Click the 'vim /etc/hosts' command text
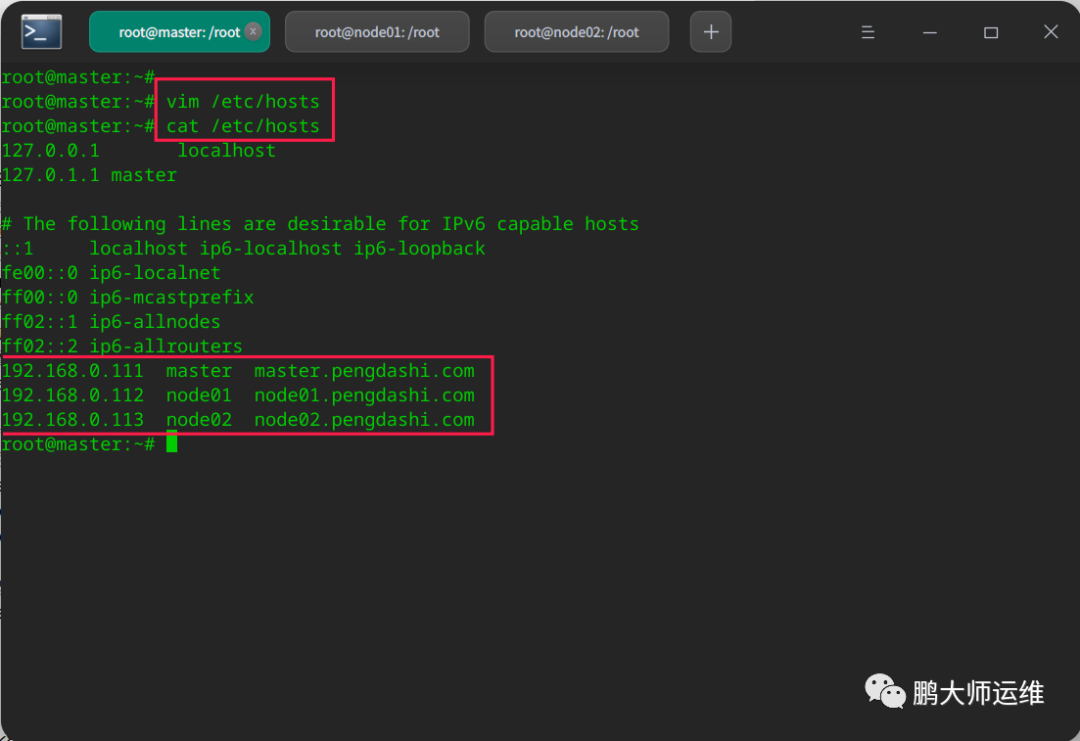The width and height of the screenshot is (1080, 741). (x=243, y=102)
